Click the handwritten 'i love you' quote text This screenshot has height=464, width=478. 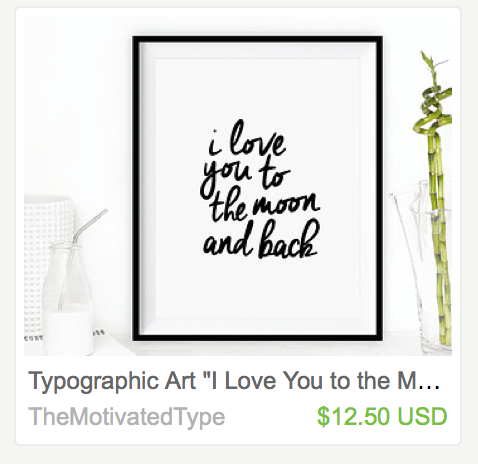pos(260,189)
